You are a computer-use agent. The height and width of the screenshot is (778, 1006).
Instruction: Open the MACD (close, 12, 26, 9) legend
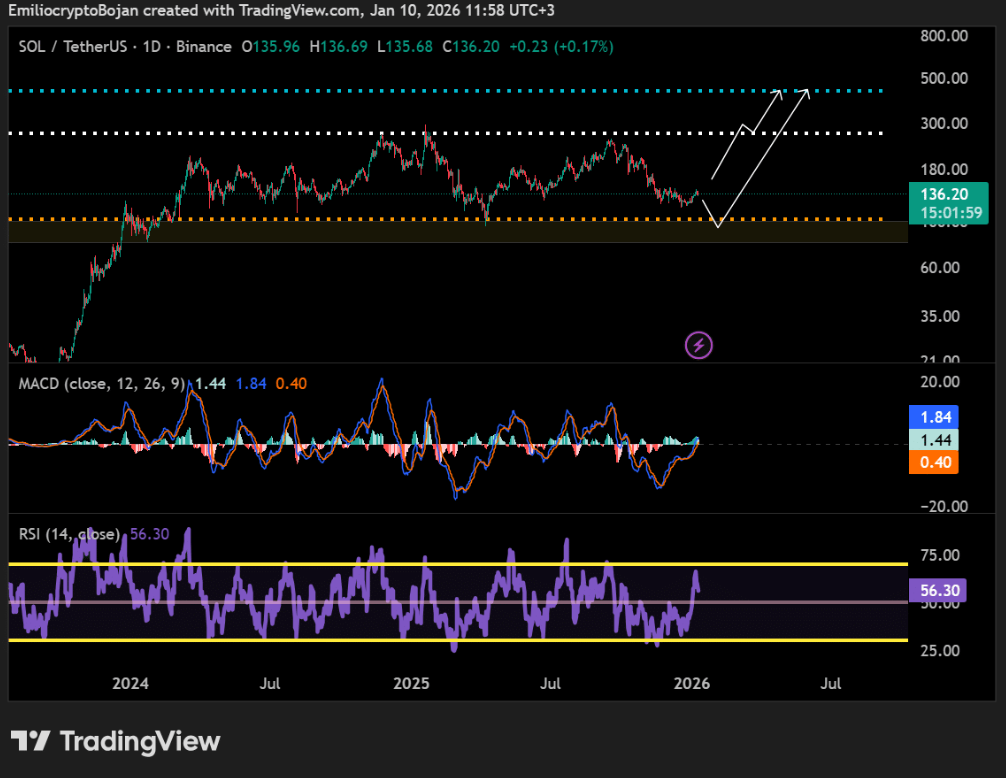(x=101, y=384)
